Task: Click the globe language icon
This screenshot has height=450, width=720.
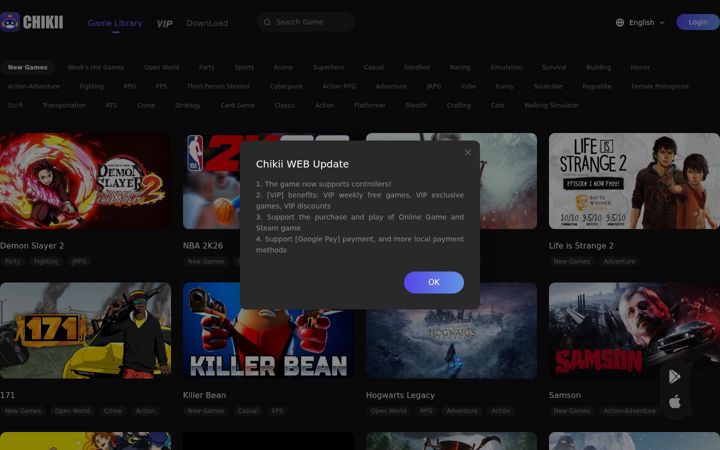Action: 619,22
